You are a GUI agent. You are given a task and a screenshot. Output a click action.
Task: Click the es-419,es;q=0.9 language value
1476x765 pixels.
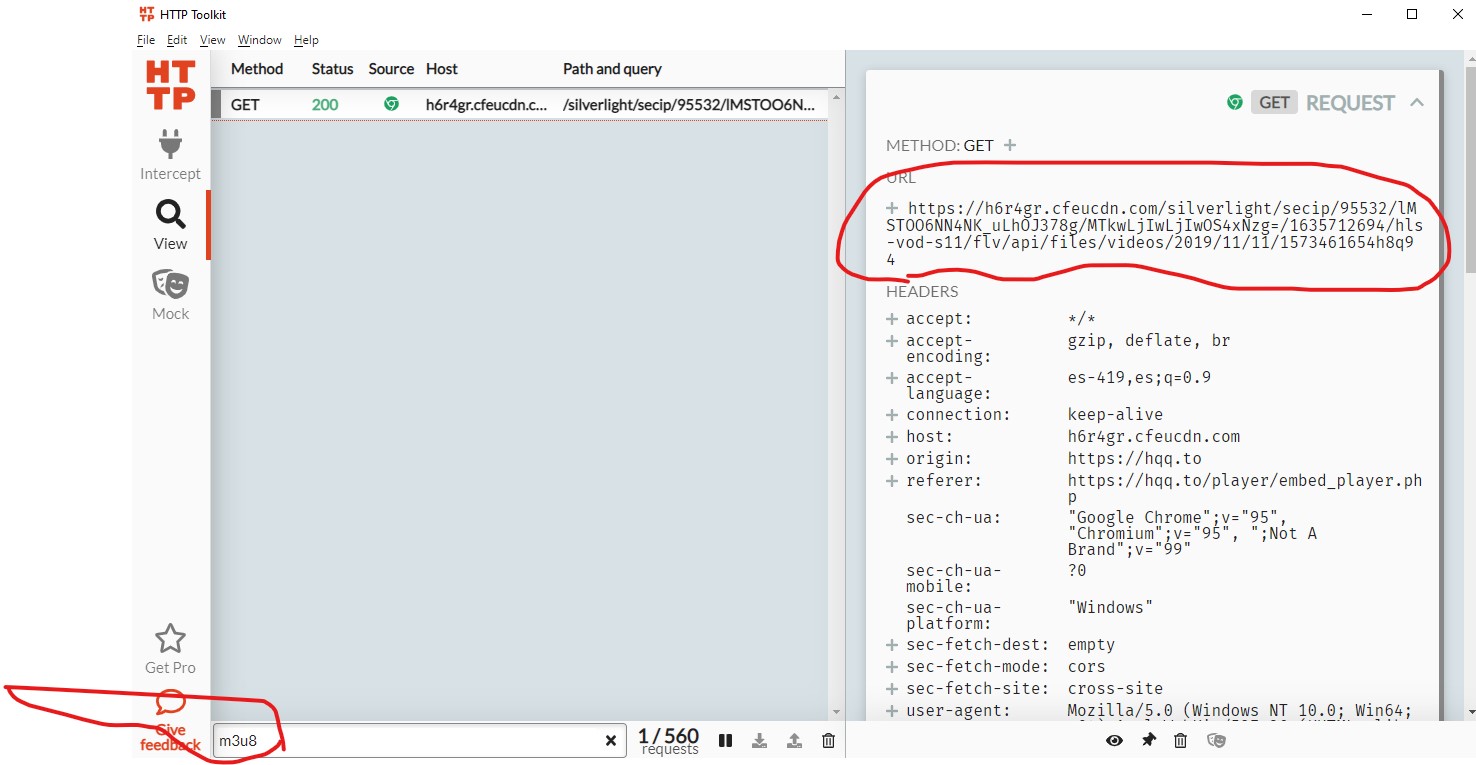point(1140,378)
